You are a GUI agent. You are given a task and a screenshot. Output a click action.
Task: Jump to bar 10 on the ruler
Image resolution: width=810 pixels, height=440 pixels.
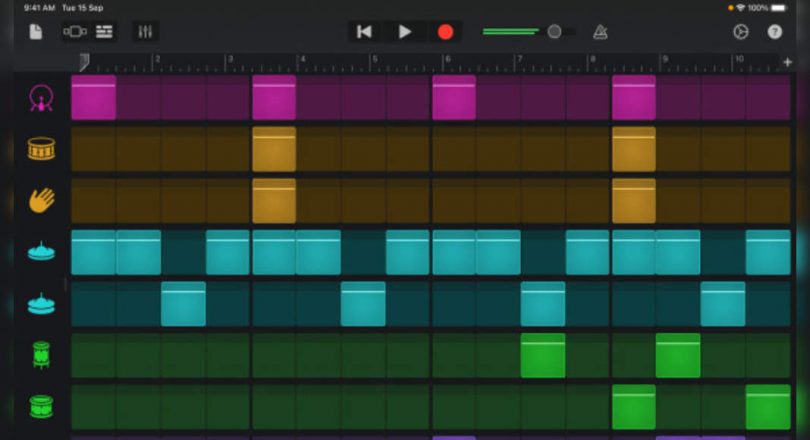(x=739, y=59)
